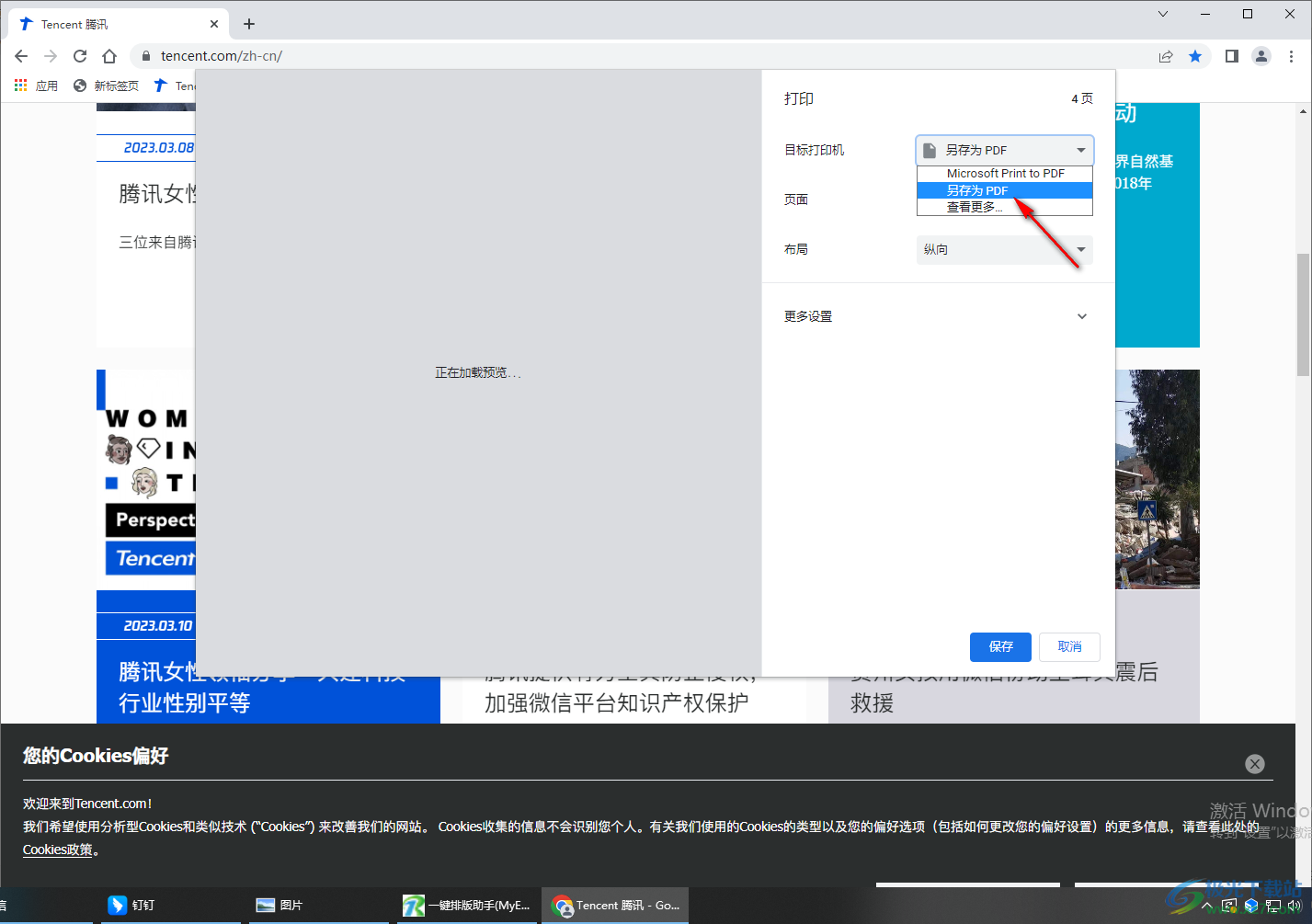The width and height of the screenshot is (1312, 924).
Task: Show hidden tray icons chevron
Action: pos(1207,906)
